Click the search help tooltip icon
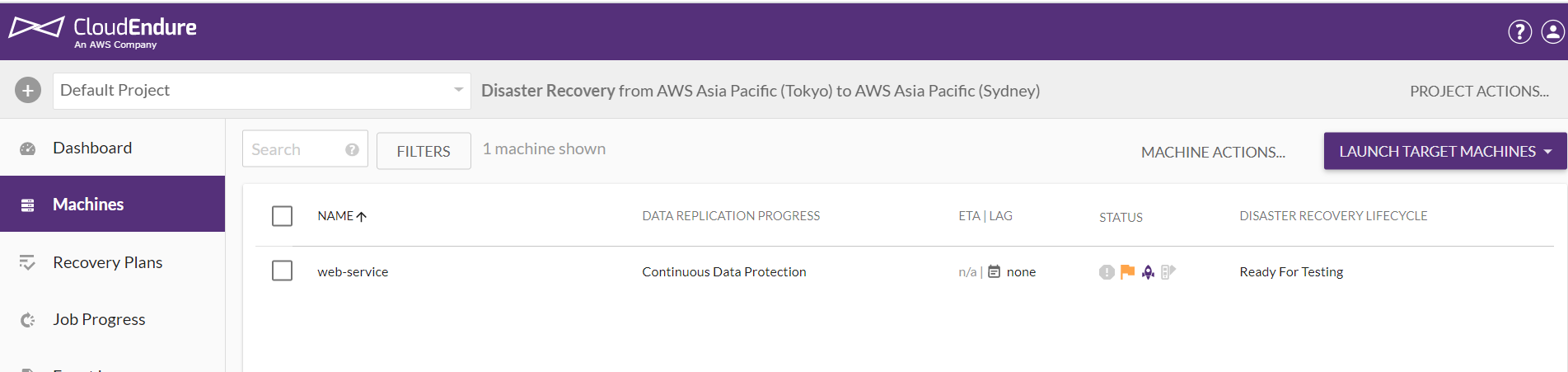 352,150
